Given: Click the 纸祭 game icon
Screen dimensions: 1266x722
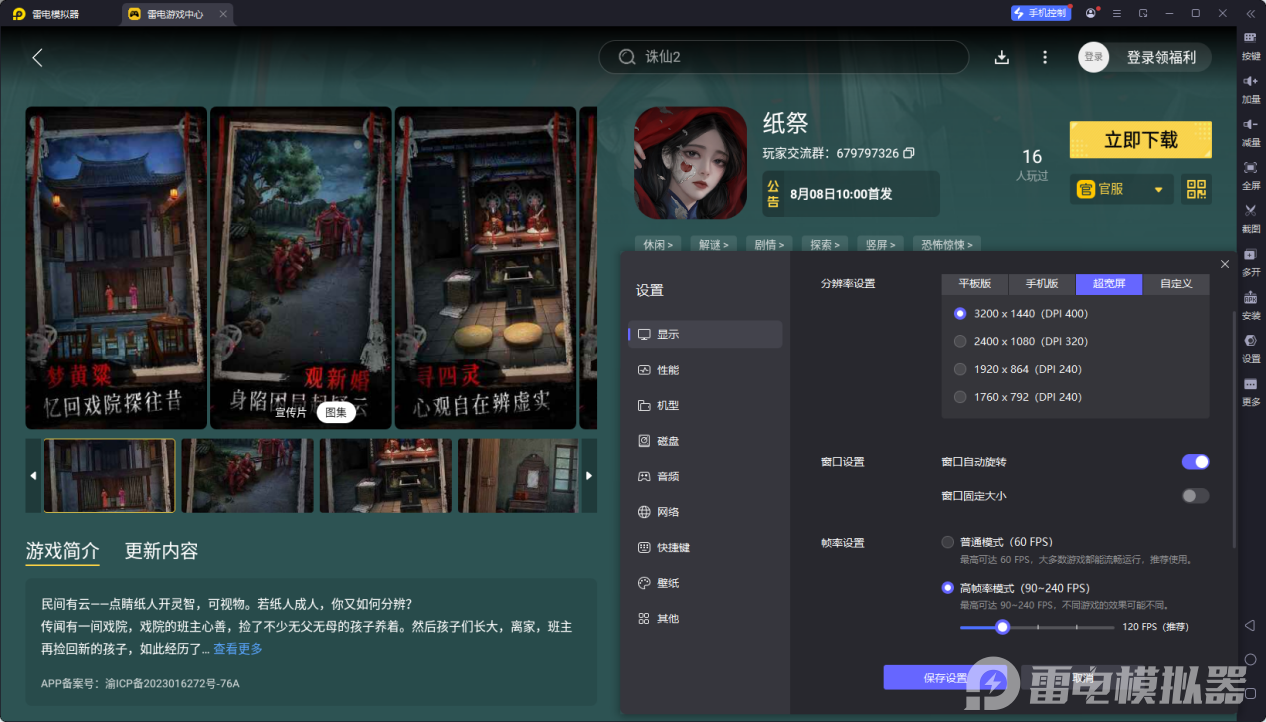Looking at the screenshot, I should (690, 163).
